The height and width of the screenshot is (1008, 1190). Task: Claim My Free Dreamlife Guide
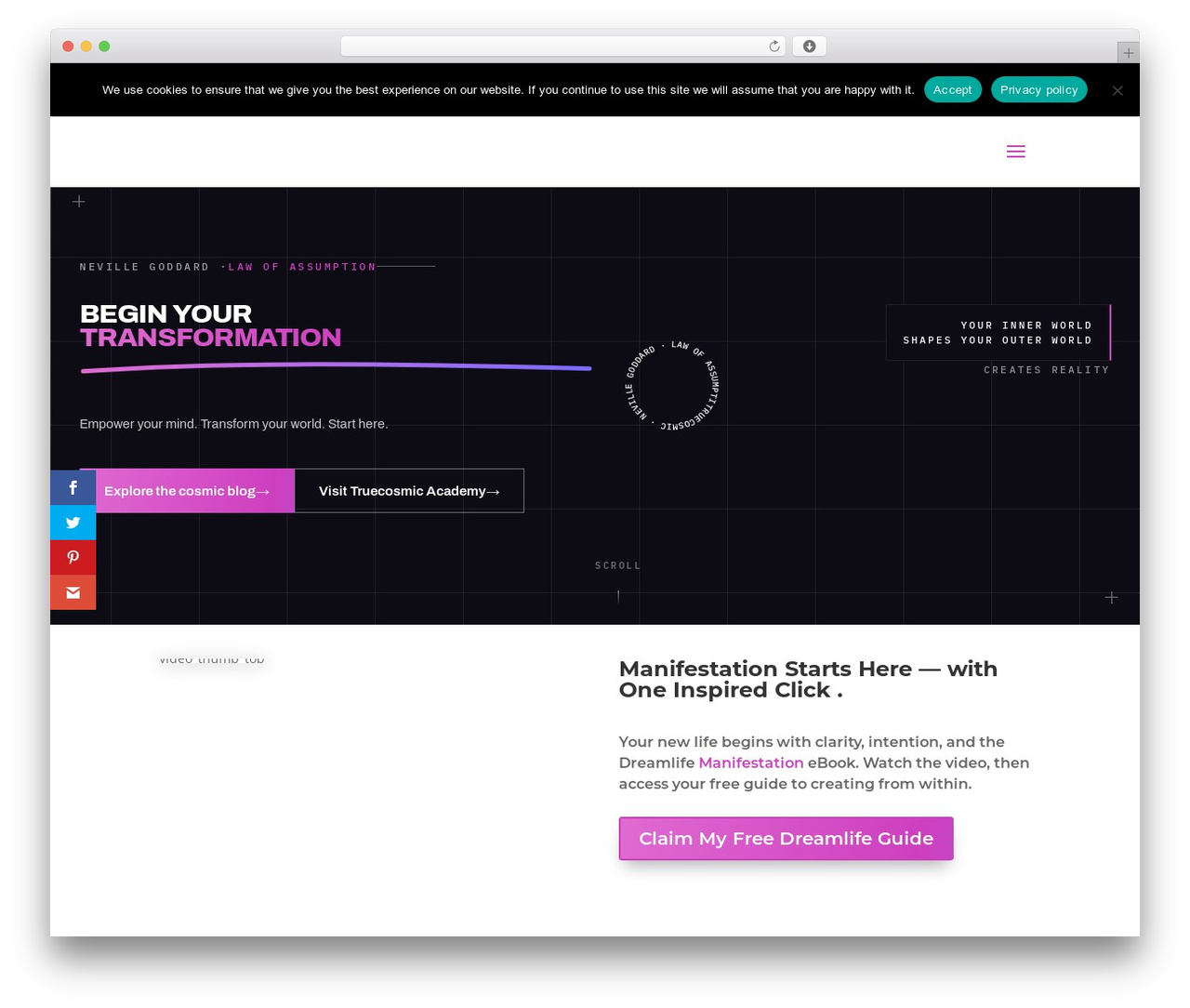786,838
